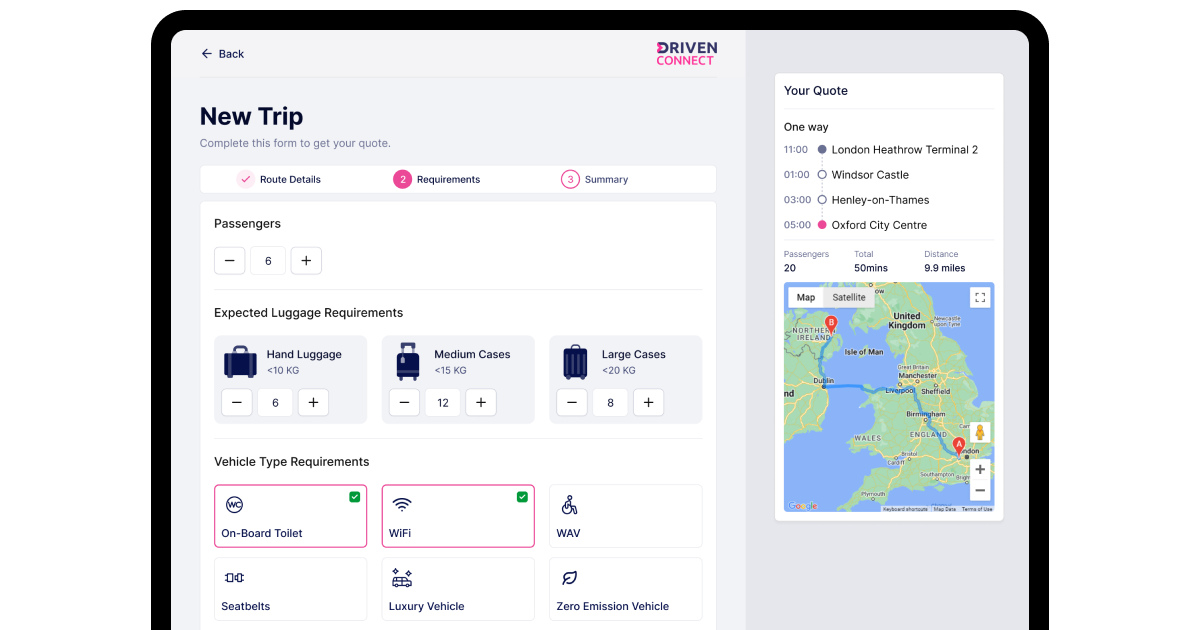
Task: Select the Seatbelts requirement card
Action: [x=290, y=589]
